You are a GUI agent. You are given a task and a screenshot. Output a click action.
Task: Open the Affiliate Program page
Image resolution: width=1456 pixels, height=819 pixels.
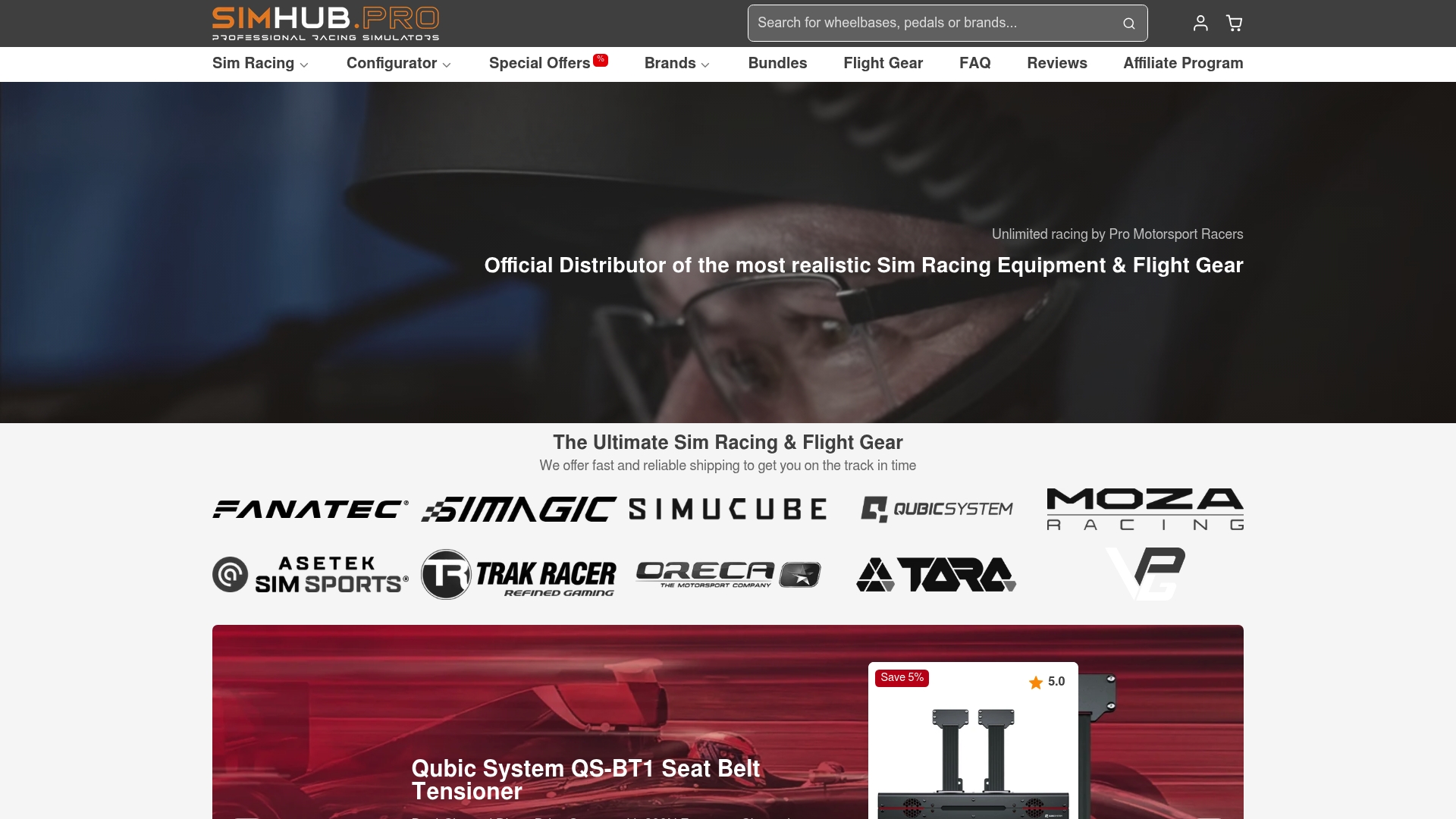pyautogui.click(x=1183, y=64)
